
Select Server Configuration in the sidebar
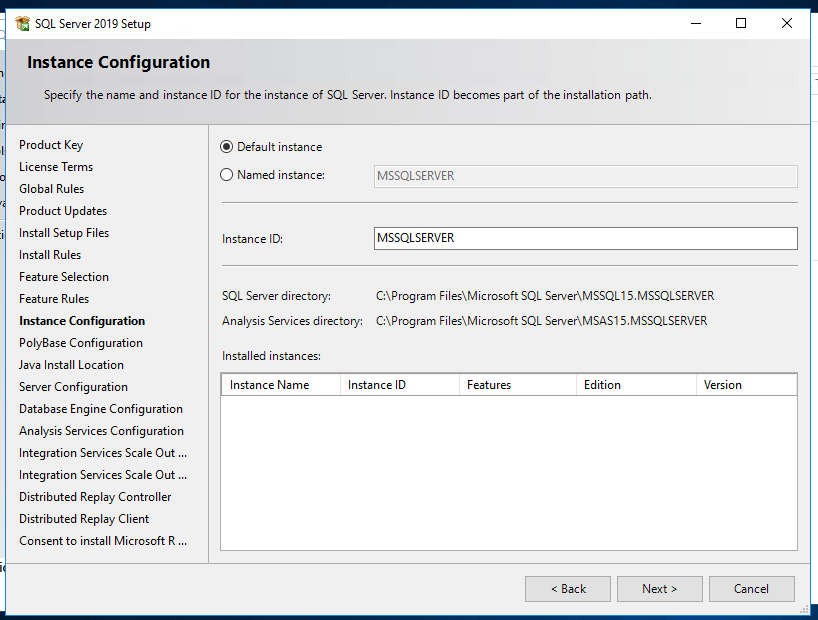coord(74,387)
